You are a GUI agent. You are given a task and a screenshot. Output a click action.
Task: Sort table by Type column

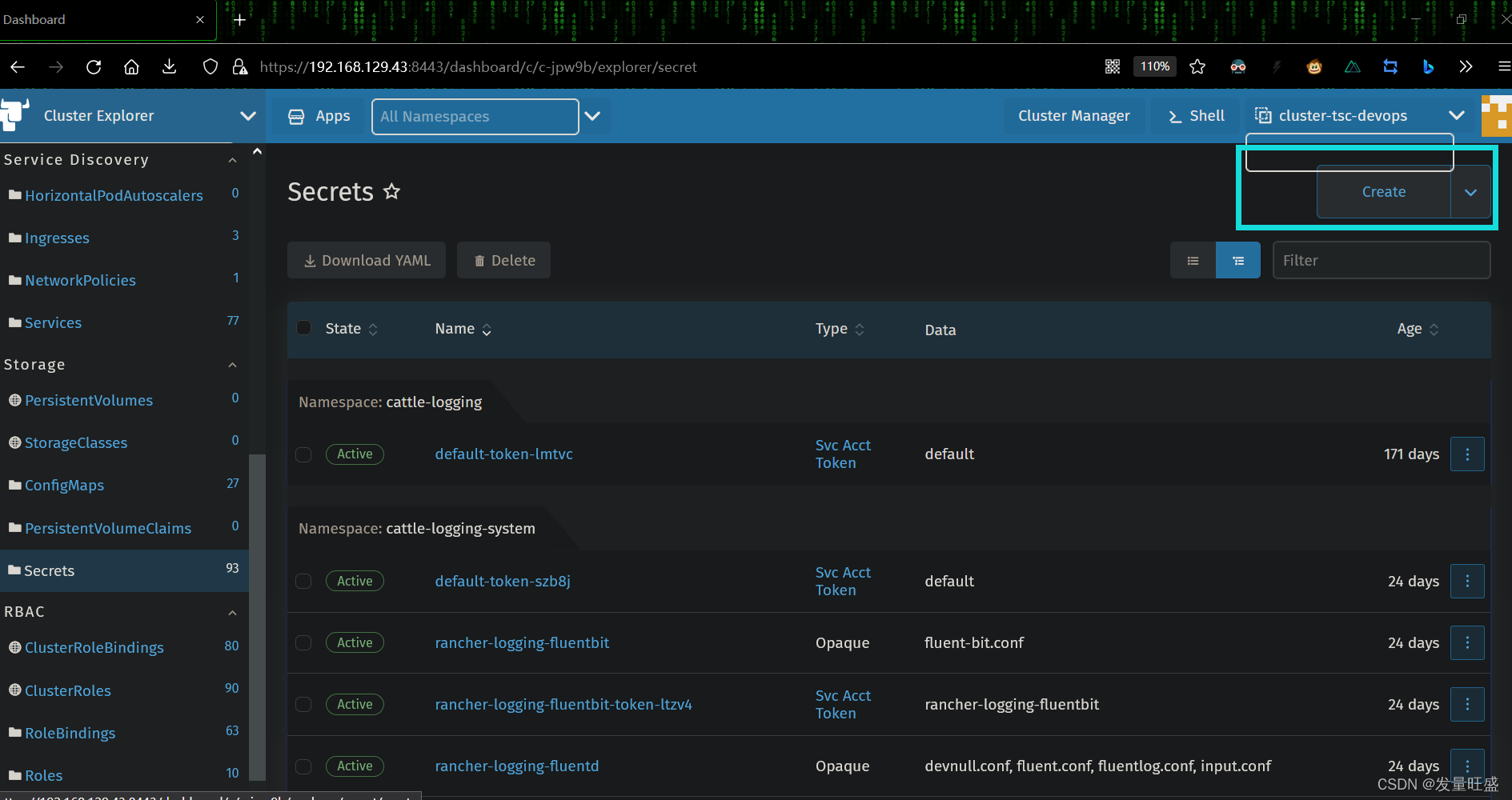tap(840, 329)
